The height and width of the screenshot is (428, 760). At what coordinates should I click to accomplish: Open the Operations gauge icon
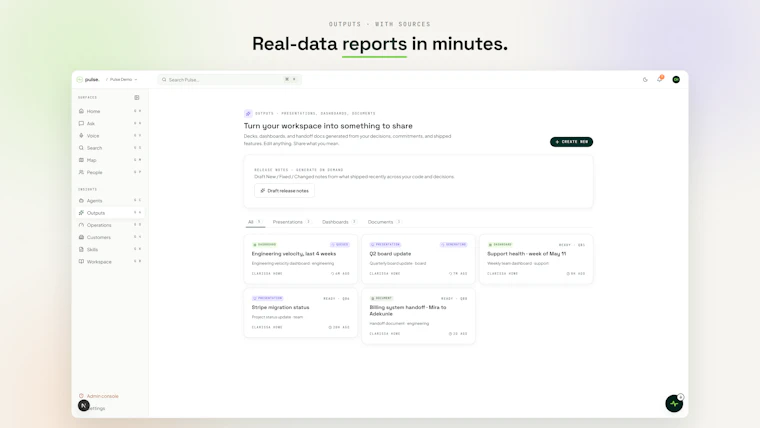click(81, 225)
